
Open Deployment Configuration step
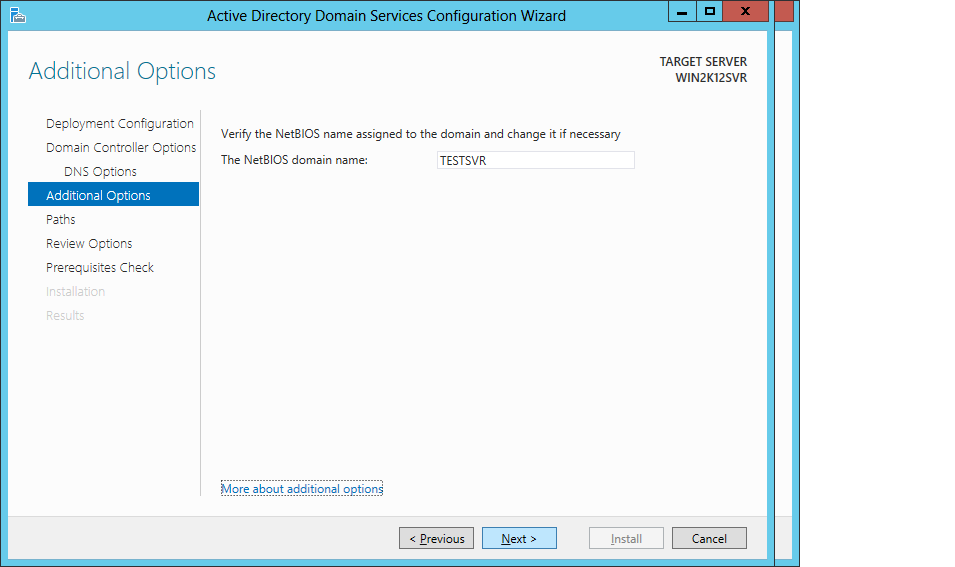click(119, 124)
